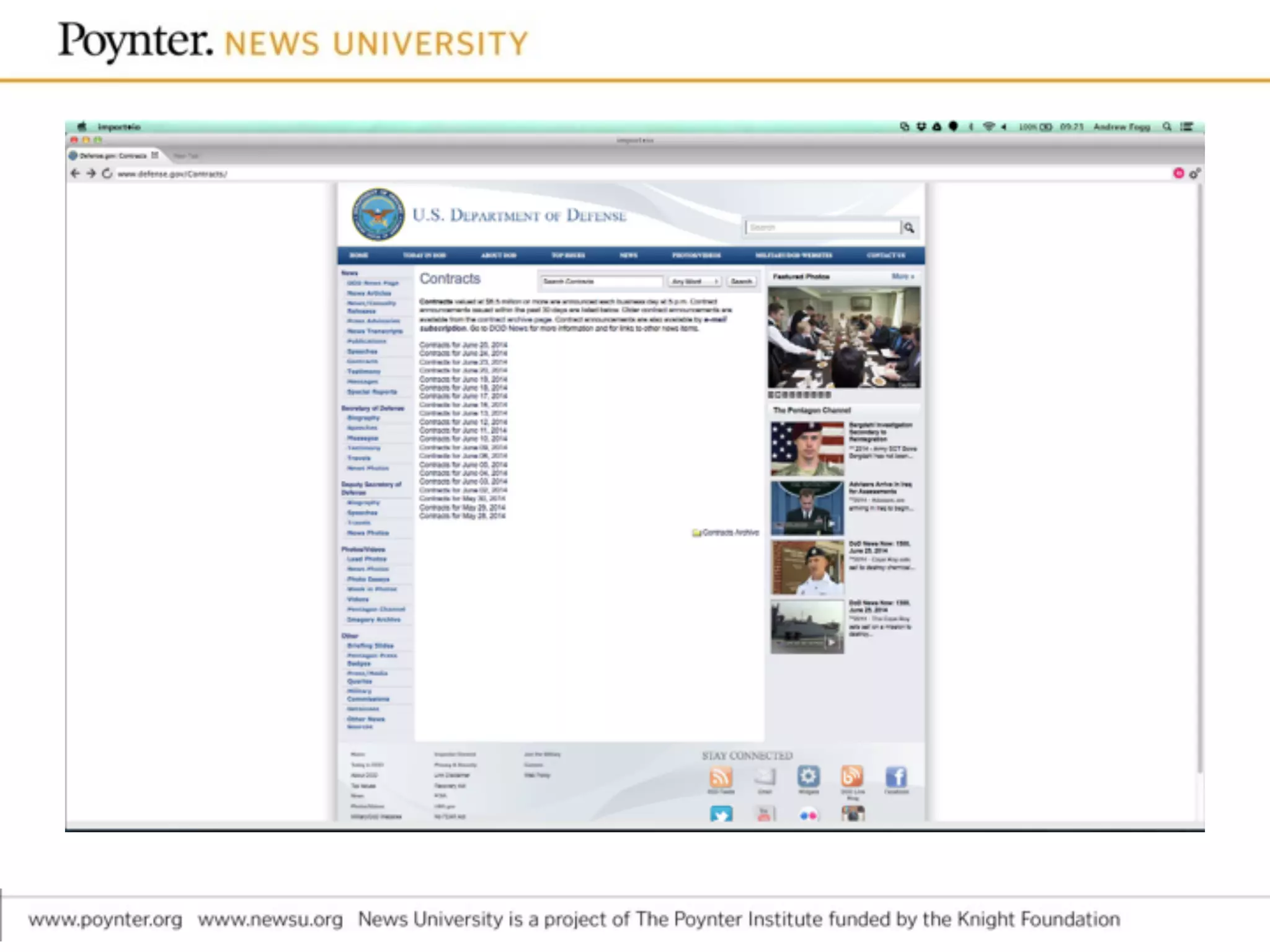Type in the Search Contracts field
The height and width of the screenshot is (952, 1270).
[600, 281]
